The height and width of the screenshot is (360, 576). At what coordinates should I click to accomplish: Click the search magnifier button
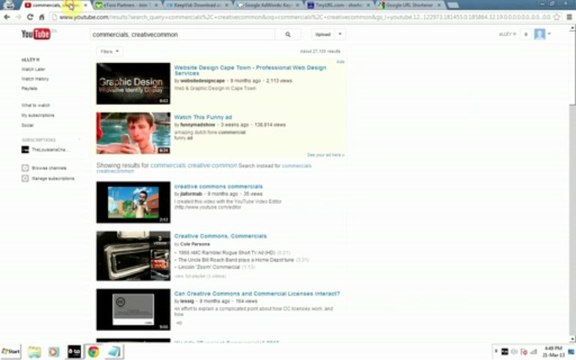[288, 35]
